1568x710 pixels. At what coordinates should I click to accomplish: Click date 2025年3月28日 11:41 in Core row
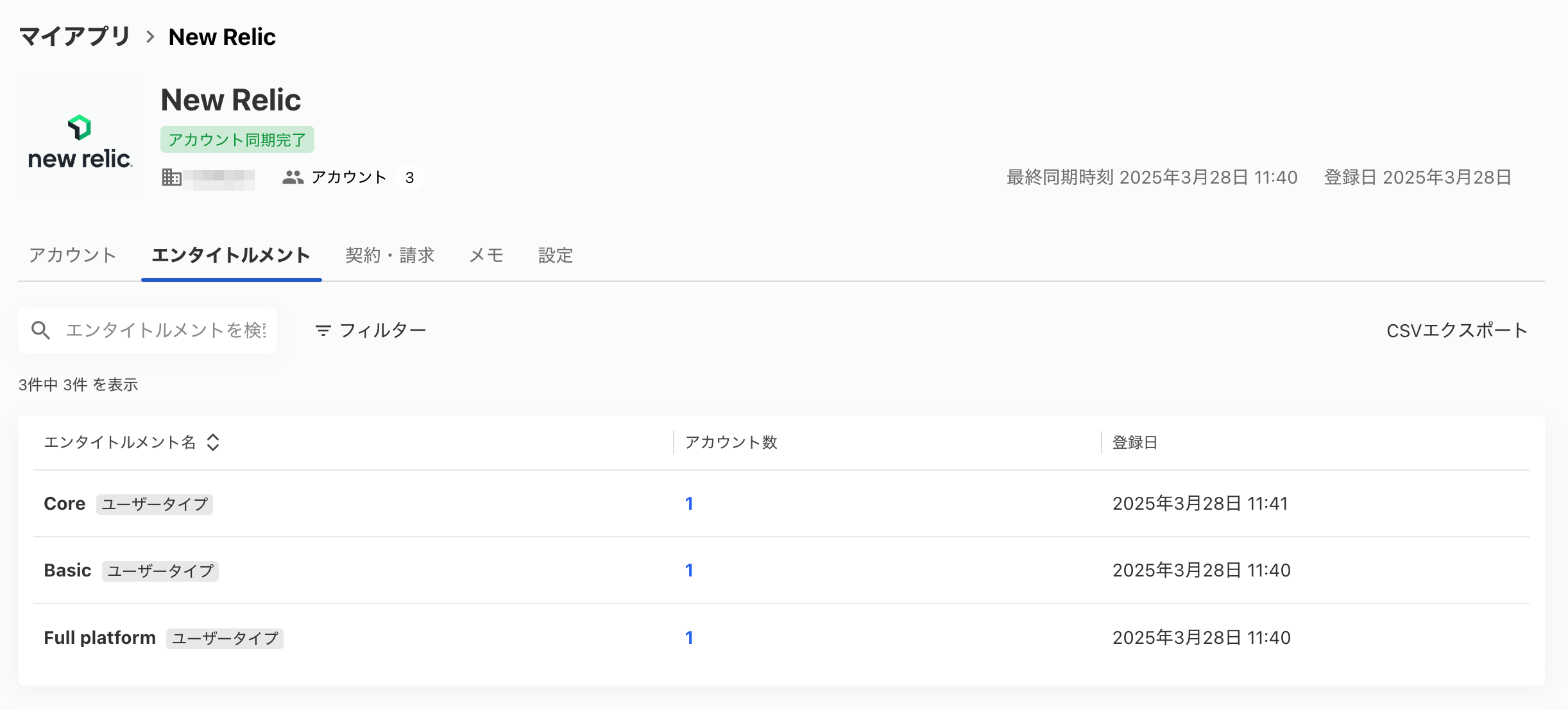click(x=1200, y=503)
